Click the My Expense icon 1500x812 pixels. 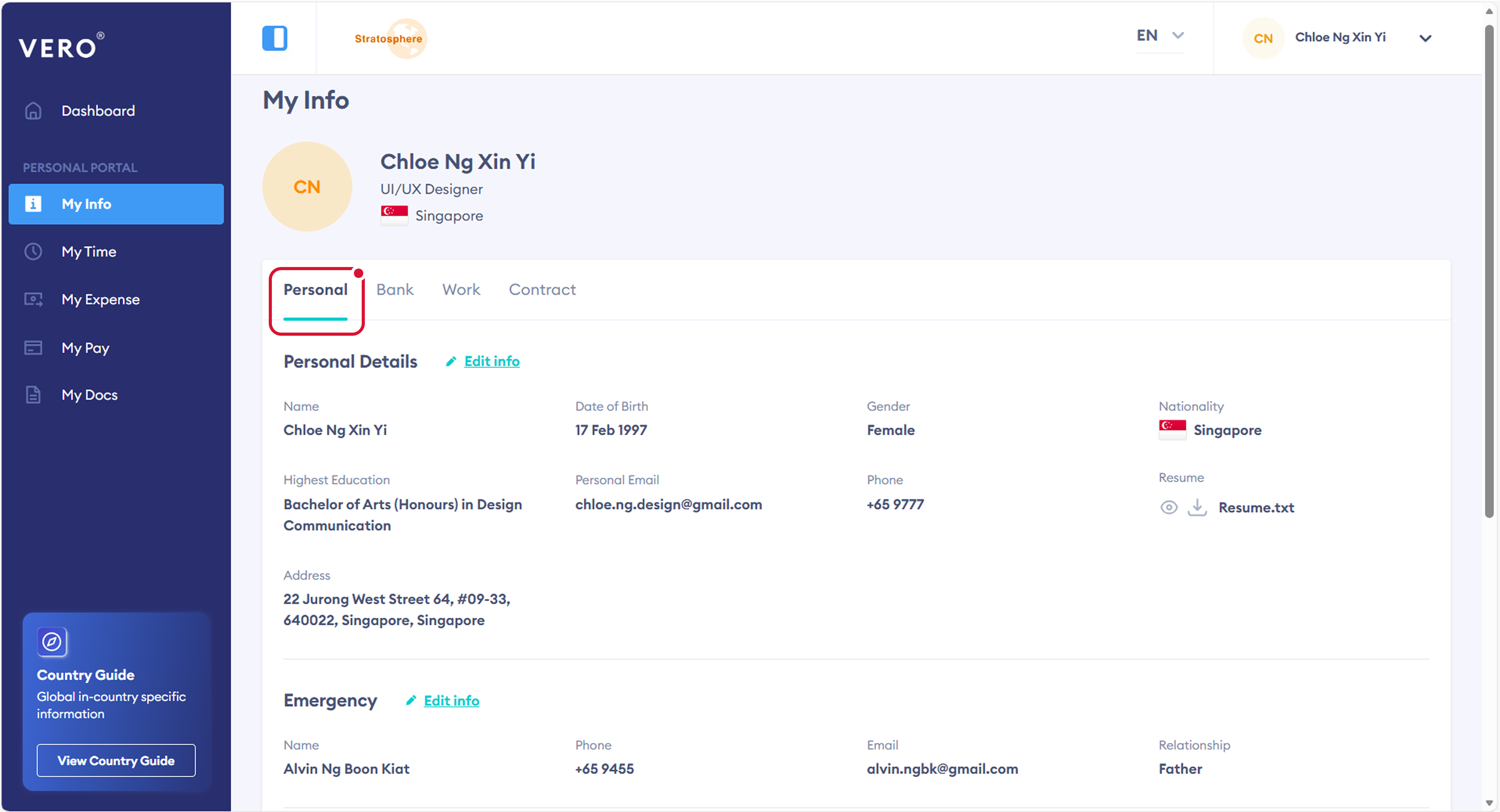33,299
